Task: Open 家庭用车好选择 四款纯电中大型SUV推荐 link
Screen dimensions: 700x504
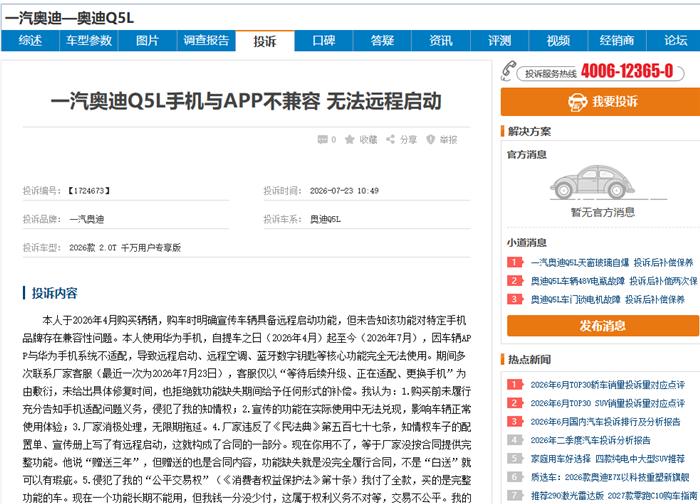Action: coord(607,458)
